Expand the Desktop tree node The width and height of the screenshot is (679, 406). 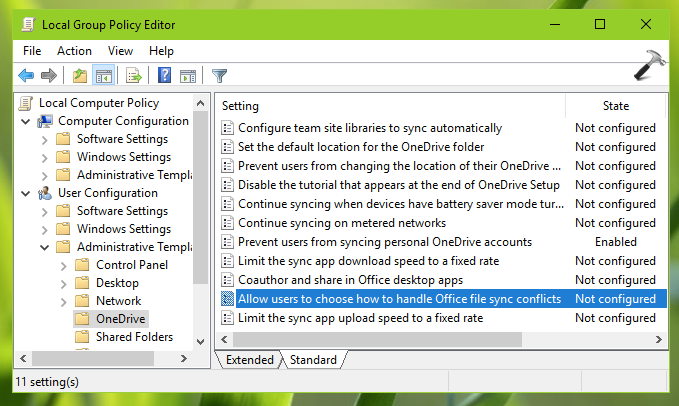[64, 284]
